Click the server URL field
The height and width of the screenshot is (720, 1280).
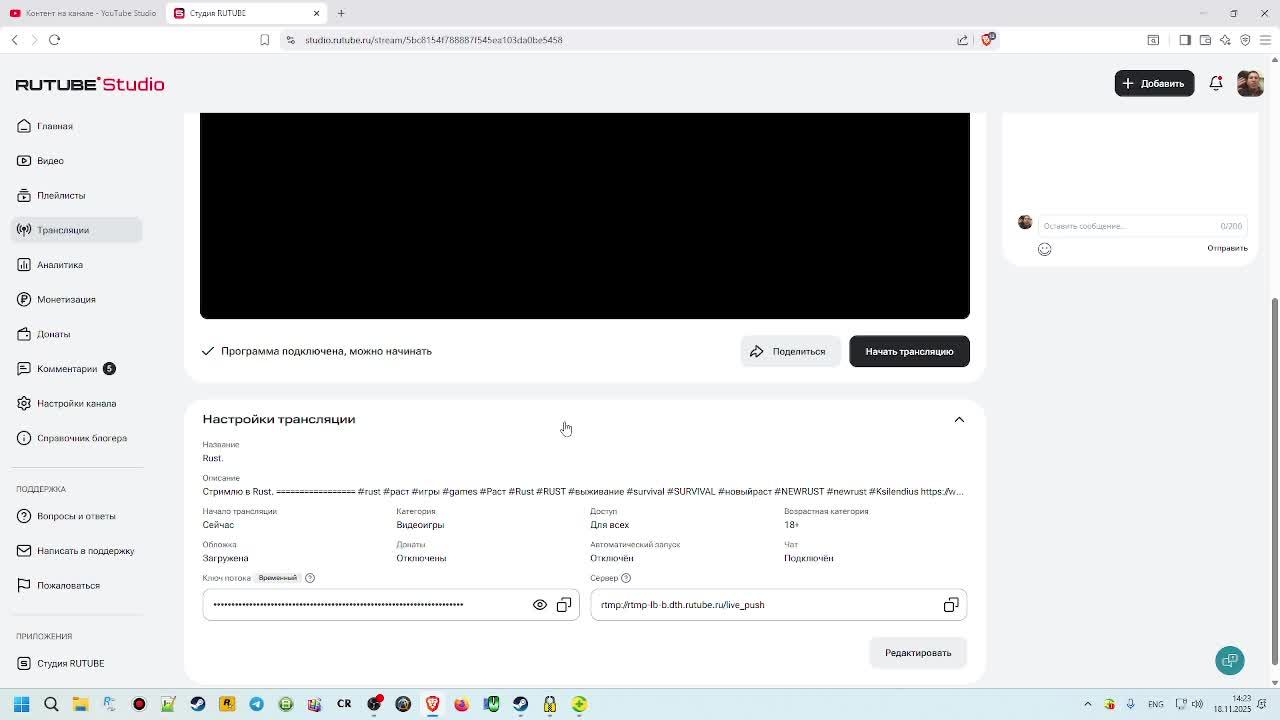click(x=779, y=605)
